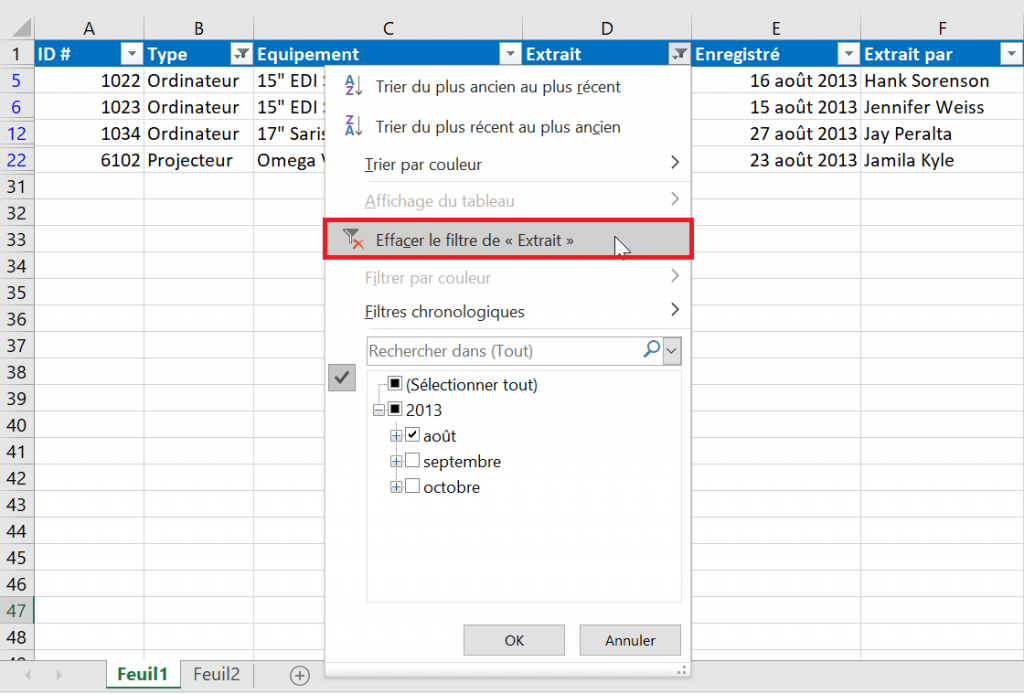Expand the 'août' tree node
The height and width of the screenshot is (694, 1024).
[396, 436]
